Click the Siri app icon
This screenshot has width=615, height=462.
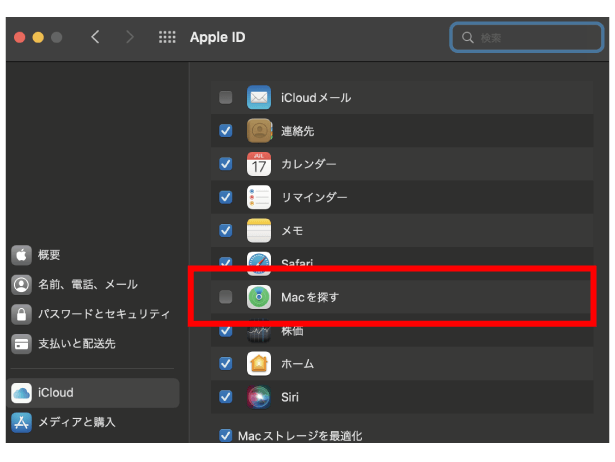[x=259, y=396]
